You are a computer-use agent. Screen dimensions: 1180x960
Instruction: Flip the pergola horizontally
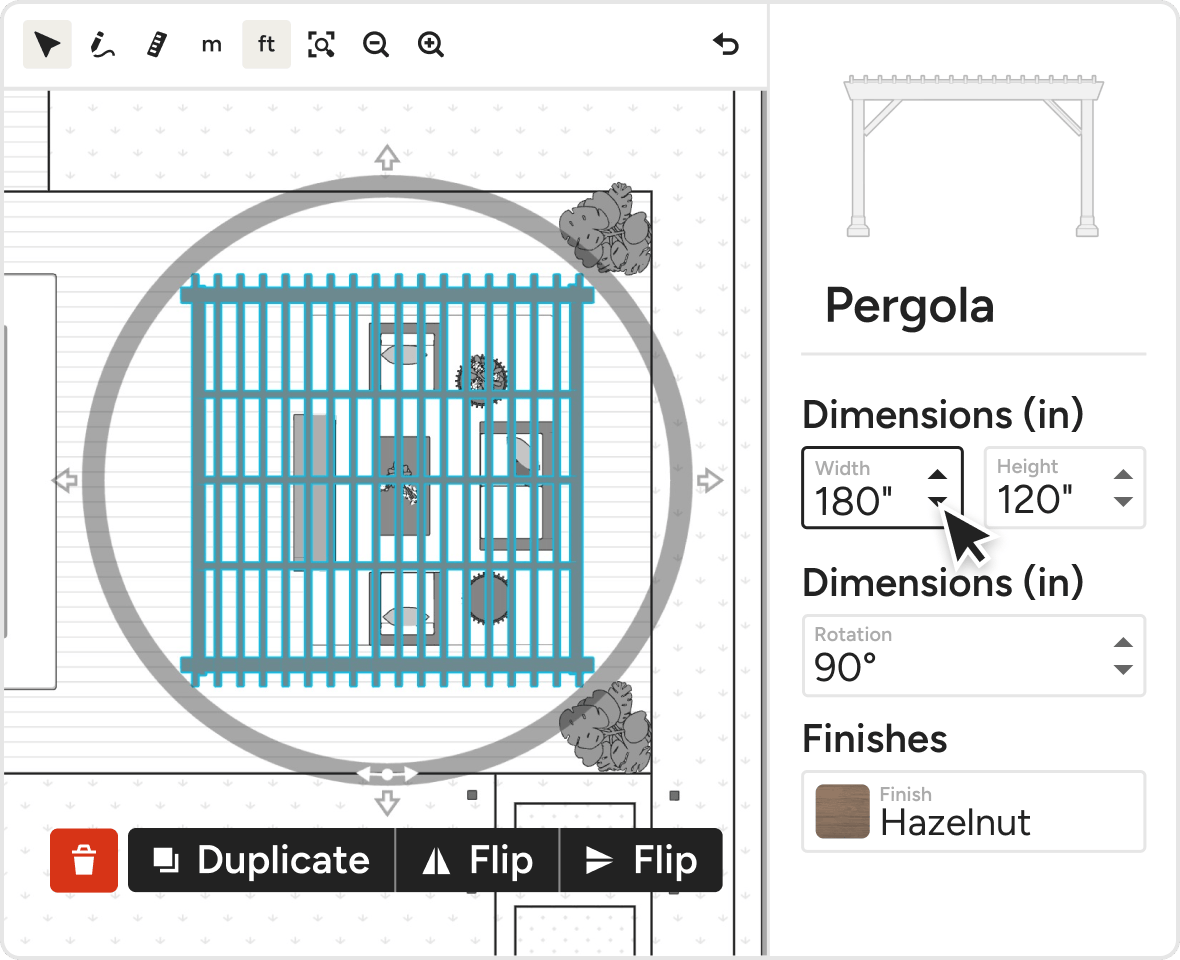[x=478, y=860]
